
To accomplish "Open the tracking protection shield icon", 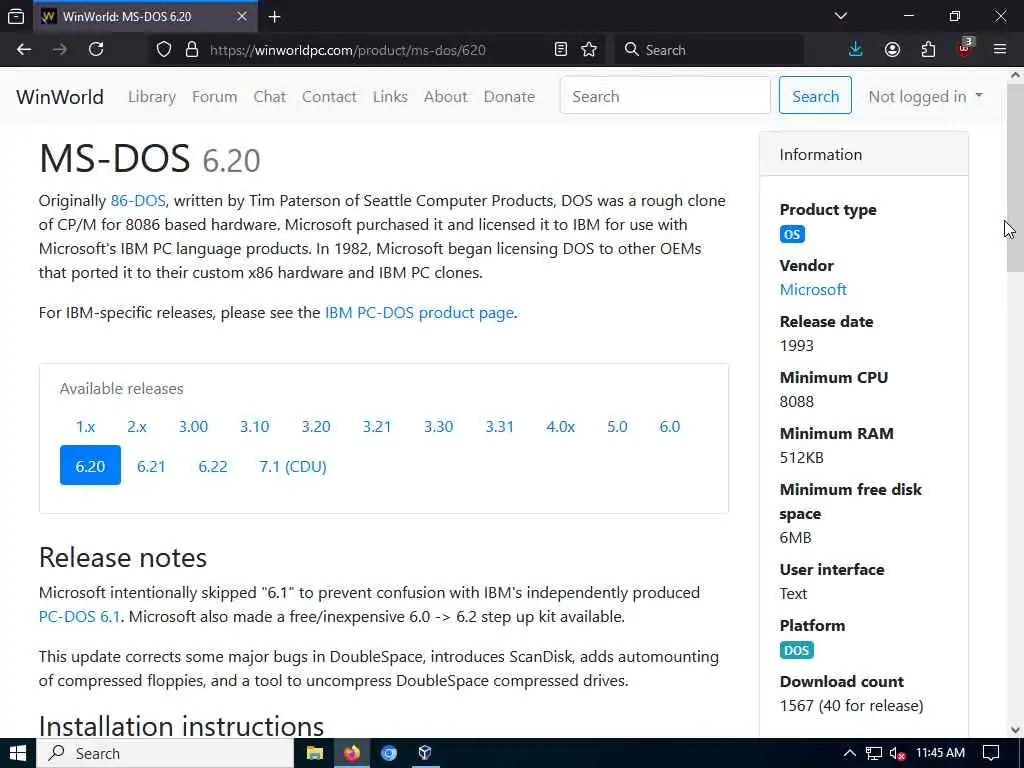I will coord(164,50).
